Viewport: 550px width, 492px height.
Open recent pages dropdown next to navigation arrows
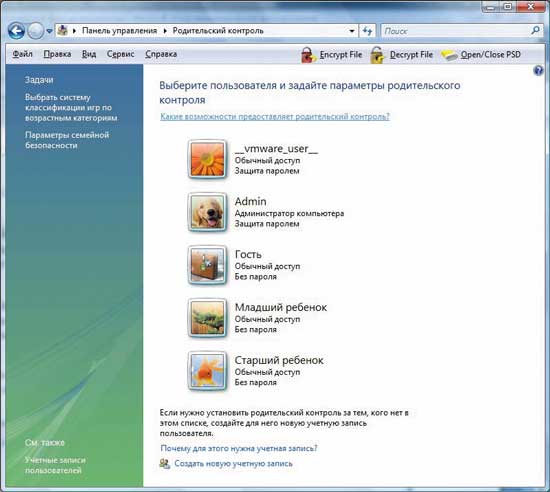click(49, 31)
